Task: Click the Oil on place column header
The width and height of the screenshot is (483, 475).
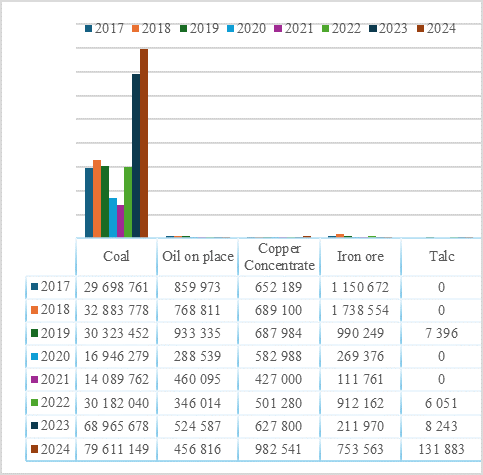Action: pyautogui.click(x=198, y=257)
